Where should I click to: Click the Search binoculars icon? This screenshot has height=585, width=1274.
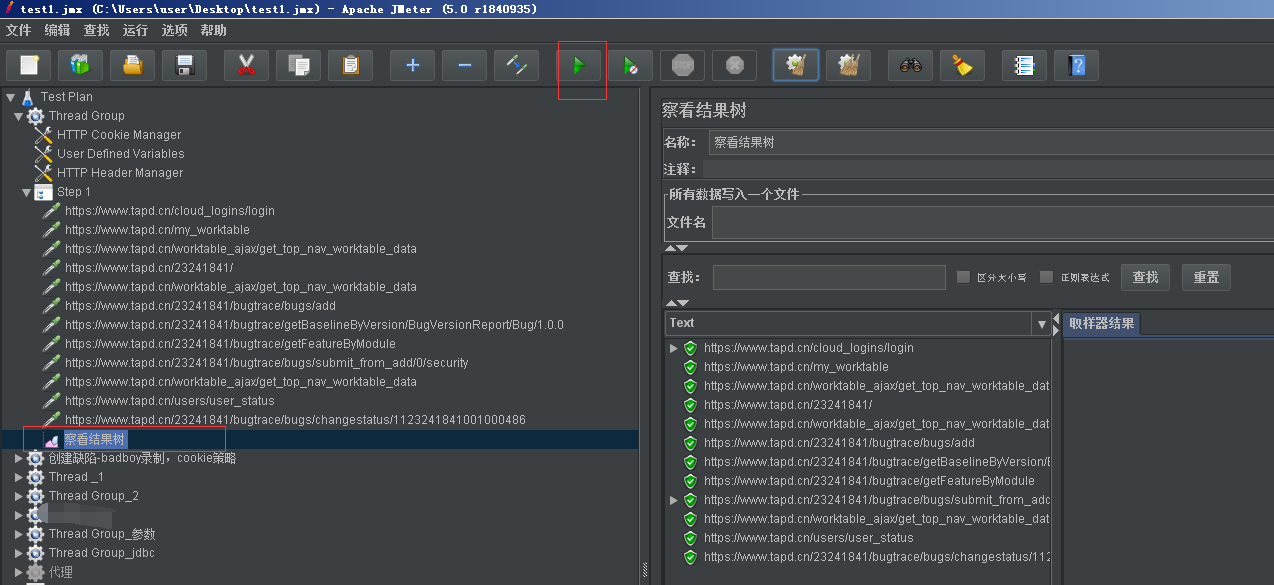910,66
